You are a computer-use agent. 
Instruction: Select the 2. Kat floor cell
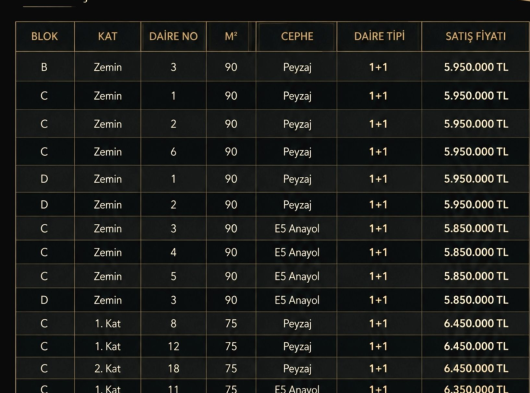[107, 368]
